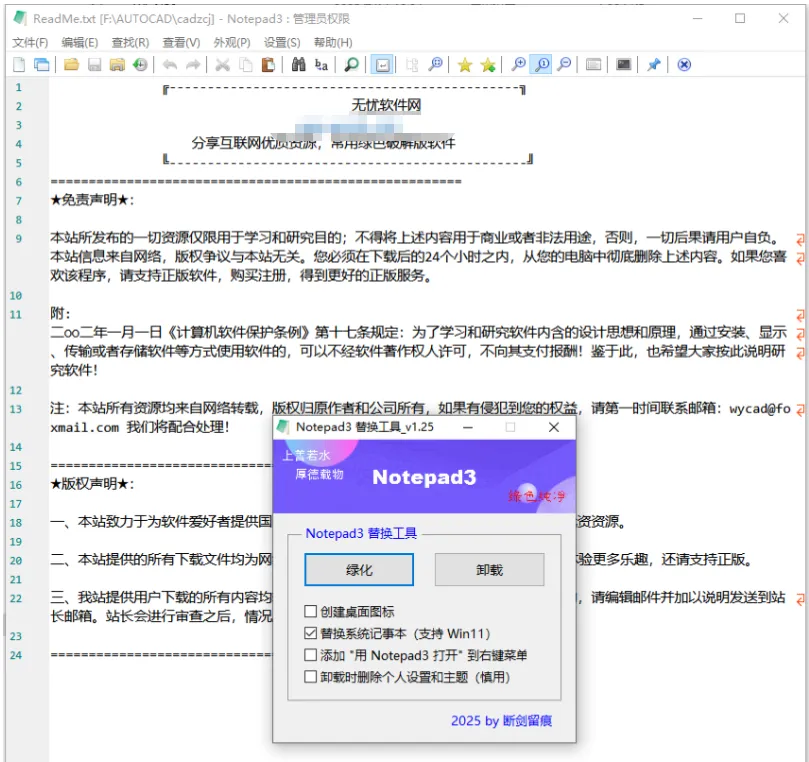Click the 2025 by 断剑留痕 link
The image size is (809, 762).
[501, 720]
